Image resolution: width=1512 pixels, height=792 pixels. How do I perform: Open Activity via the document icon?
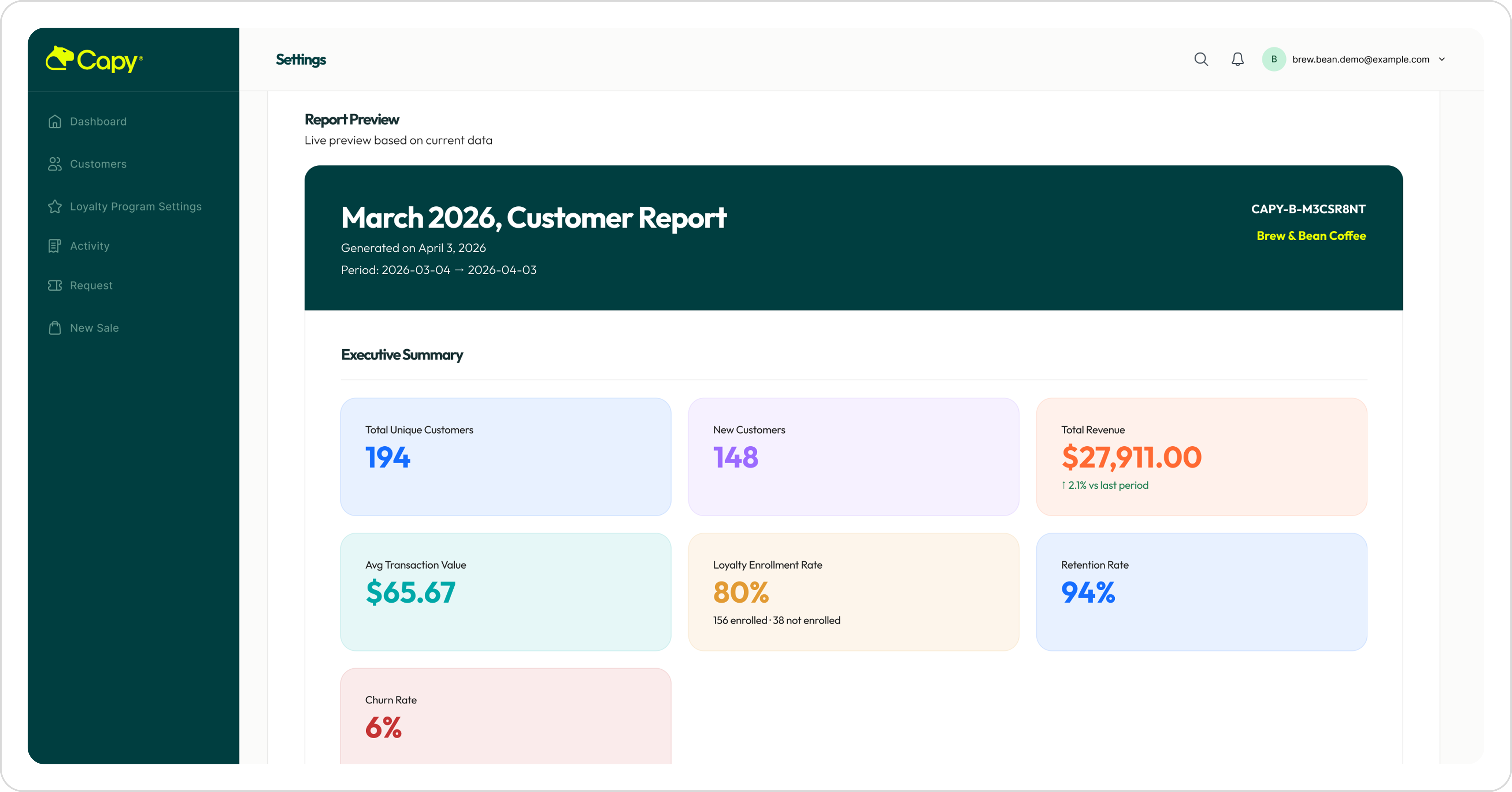pos(55,245)
